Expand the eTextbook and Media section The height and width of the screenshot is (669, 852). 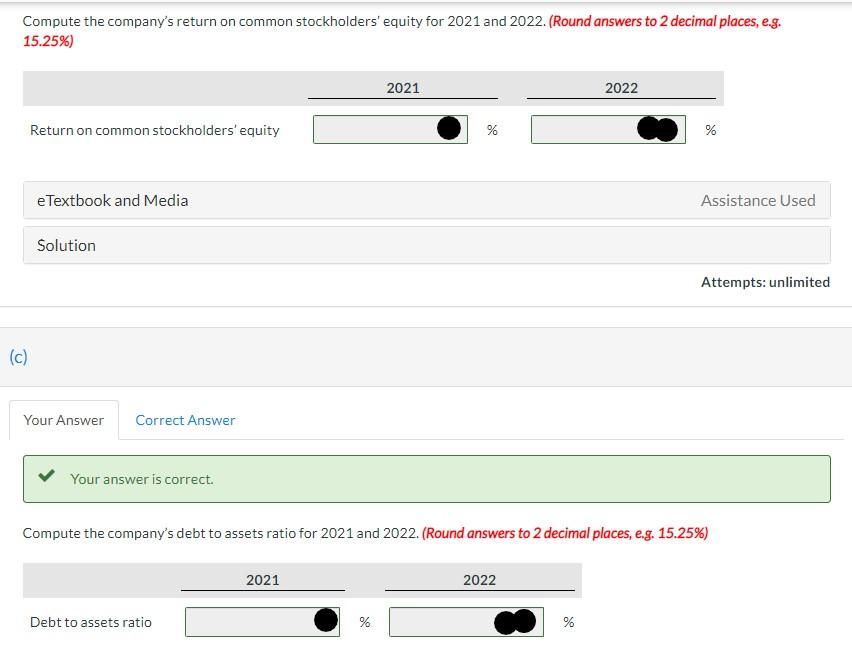(x=112, y=200)
